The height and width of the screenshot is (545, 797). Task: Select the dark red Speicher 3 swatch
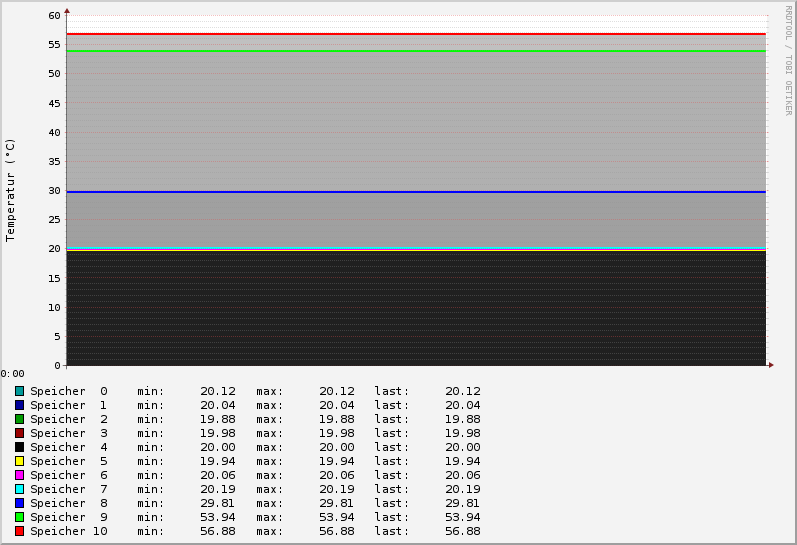coord(19,433)
